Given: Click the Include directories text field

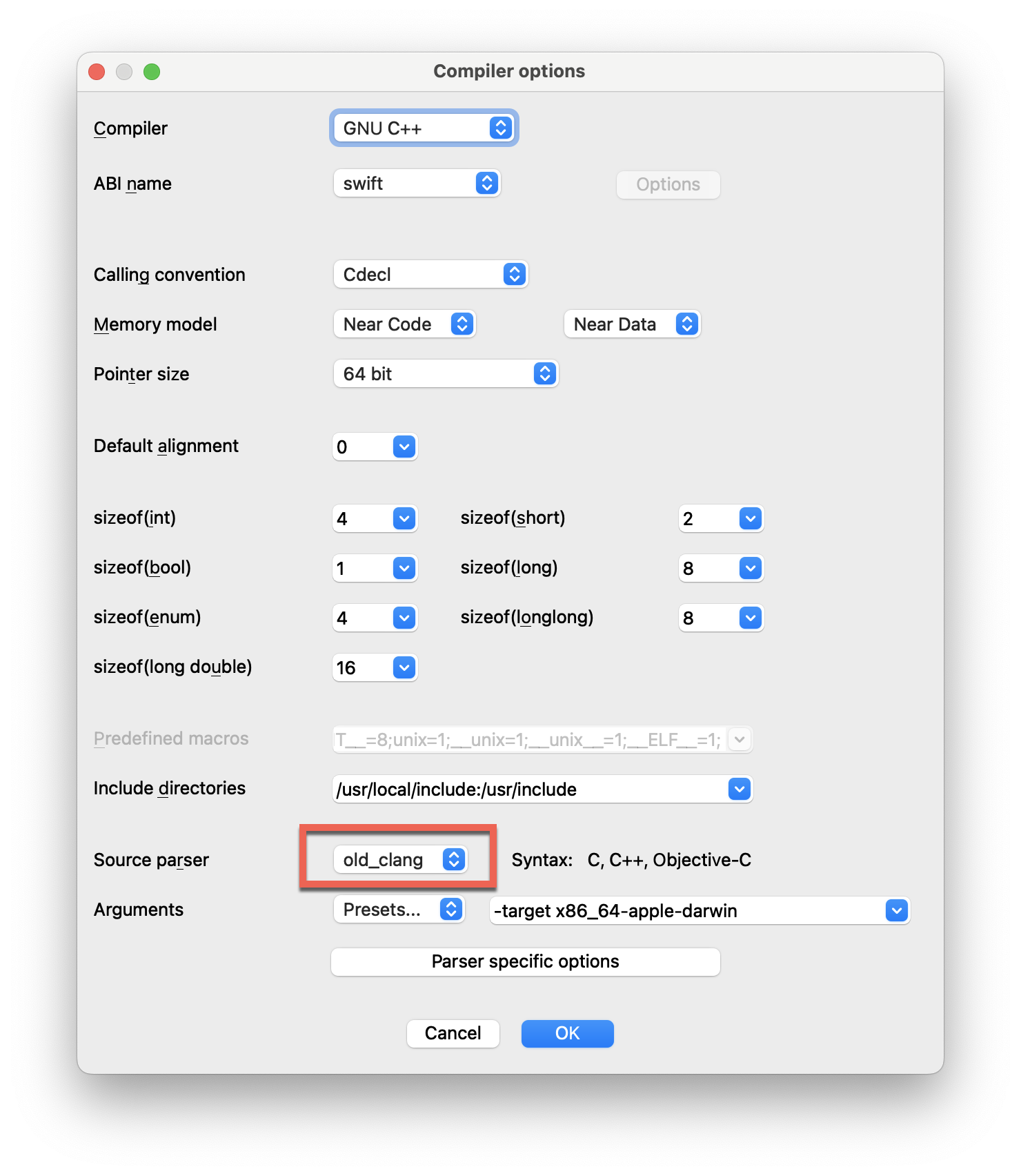Looking at the screenshot, I should pyautogui.click(x=530, y=789).
